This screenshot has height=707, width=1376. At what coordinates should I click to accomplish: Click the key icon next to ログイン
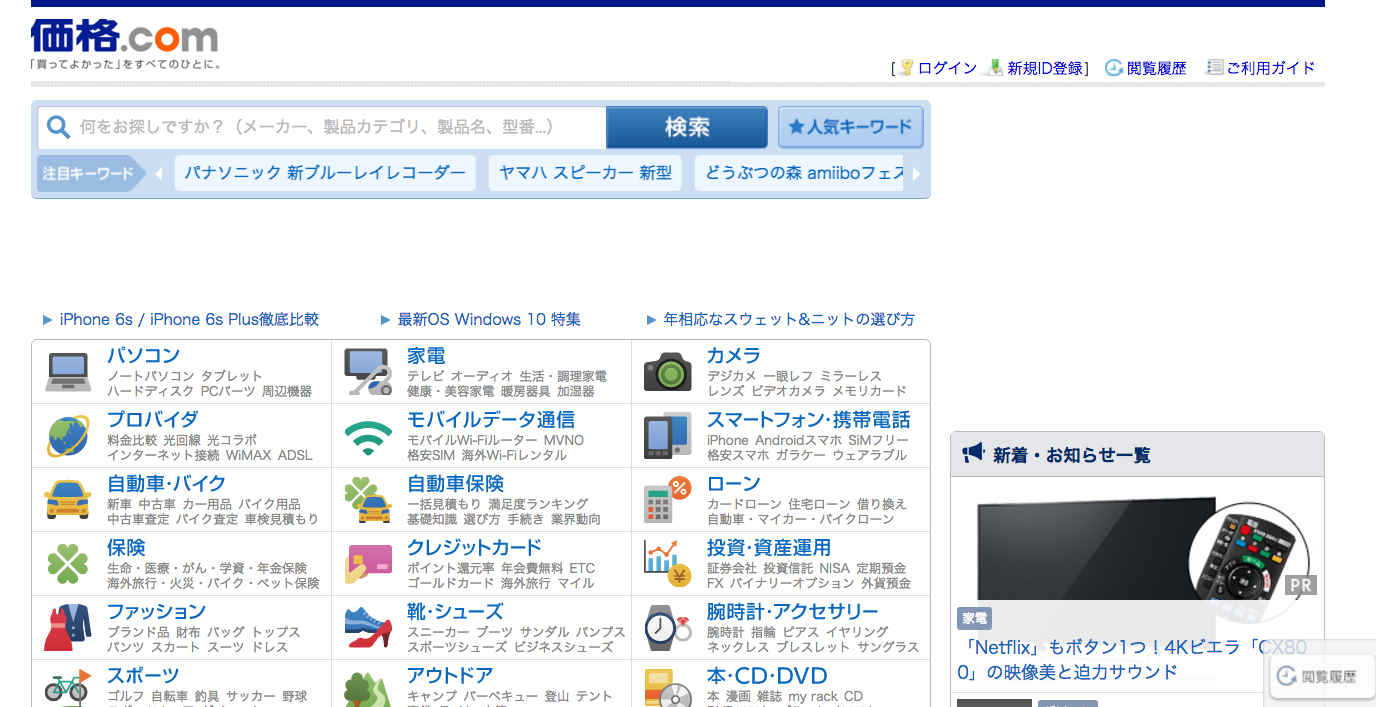tap(907, 67)
